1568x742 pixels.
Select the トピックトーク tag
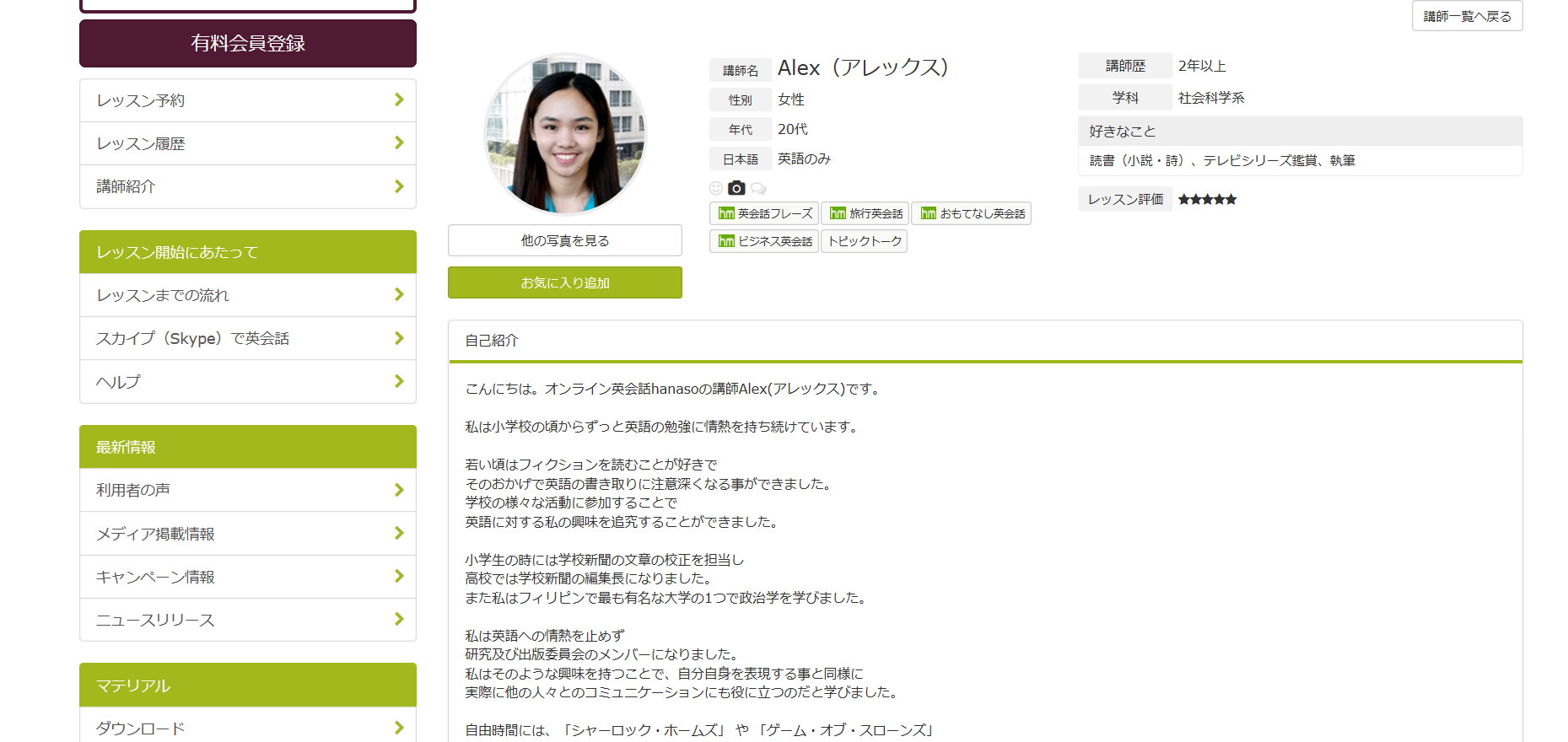(x=865, y=241)
